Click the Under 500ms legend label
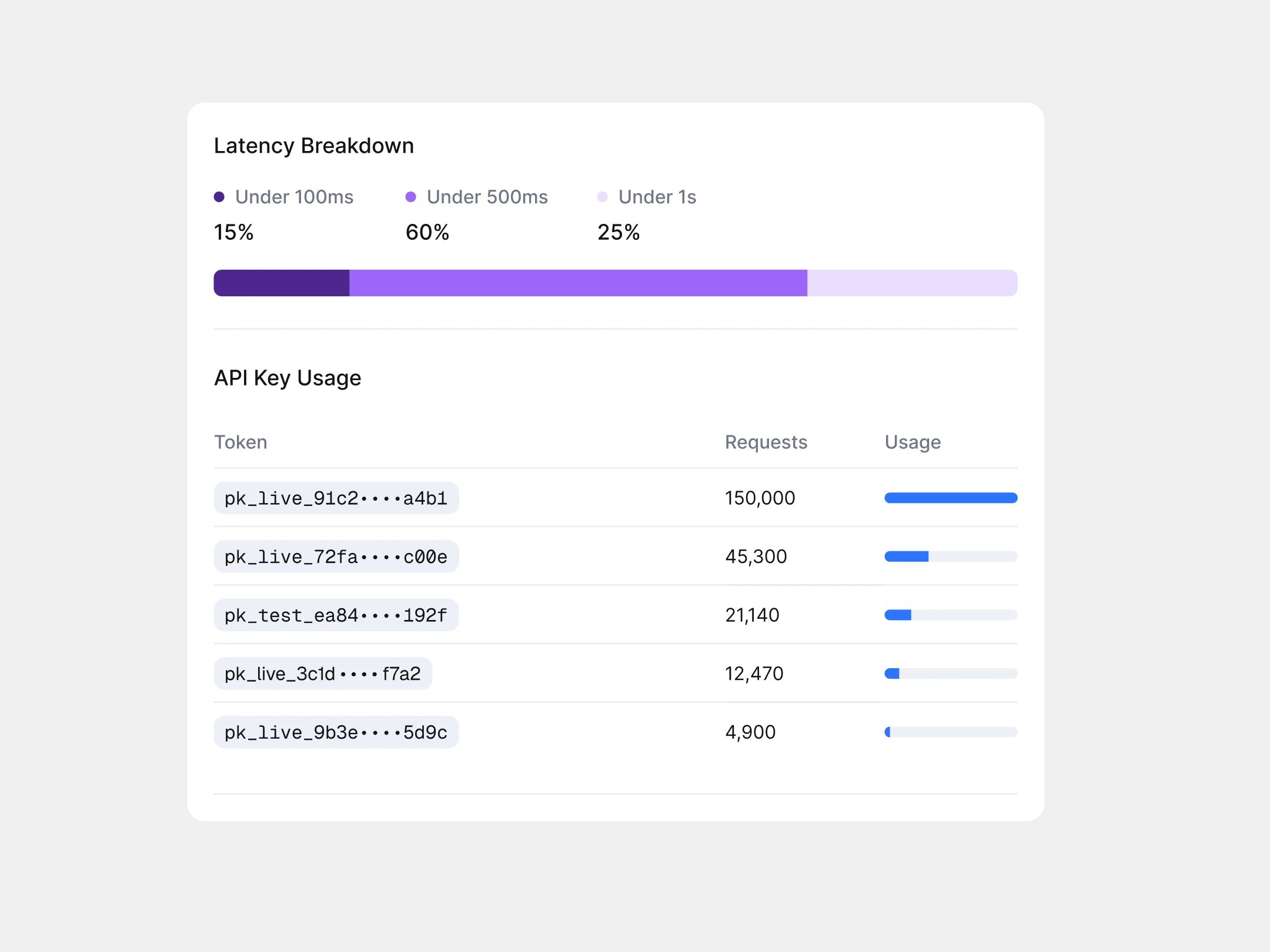This screenshot has height=952, width=1270. pyautogui.click(x=487, y=197)
